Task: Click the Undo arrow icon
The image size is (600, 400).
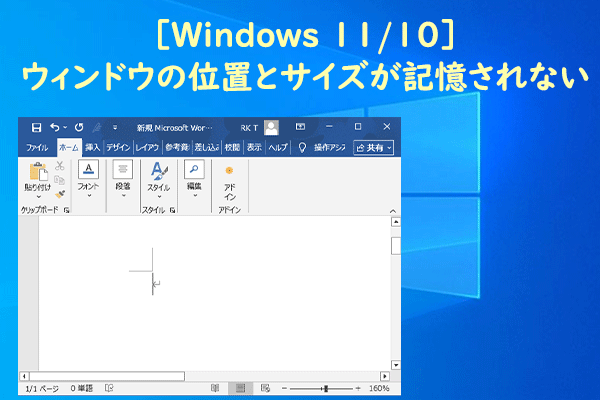Action: [x=55, y=127]
